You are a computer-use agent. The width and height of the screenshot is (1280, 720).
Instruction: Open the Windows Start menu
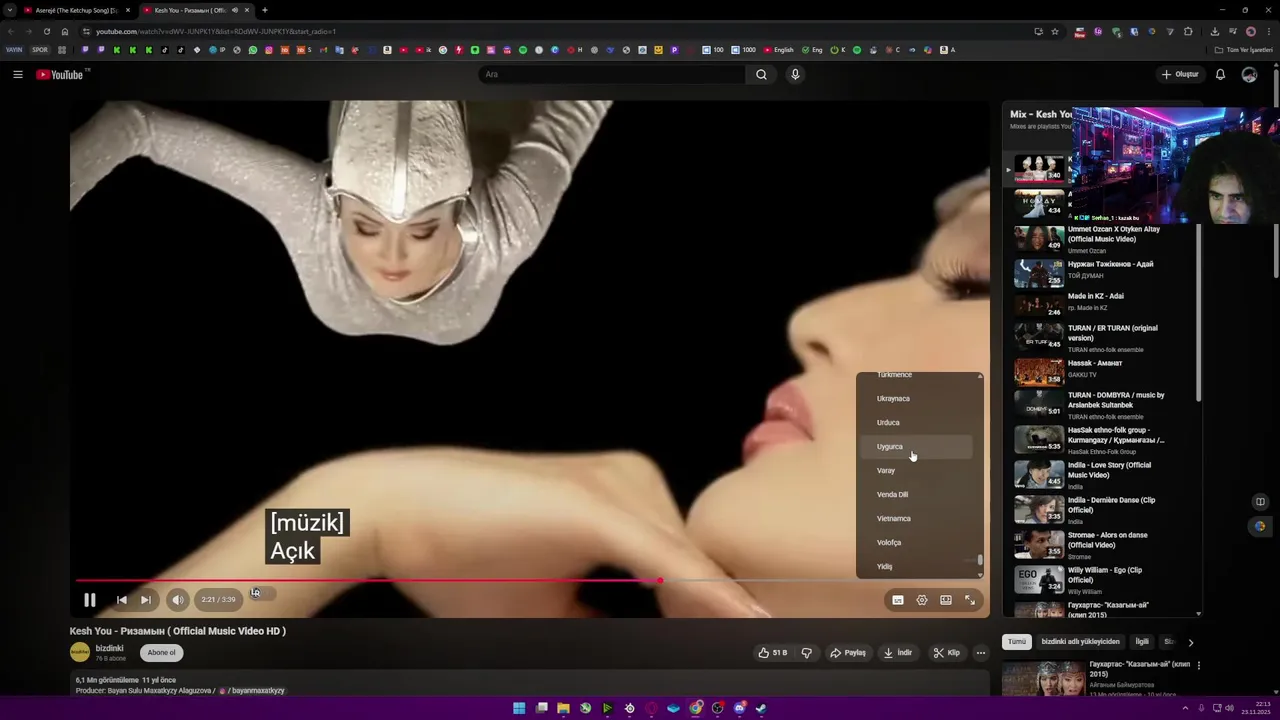[519, 708]
